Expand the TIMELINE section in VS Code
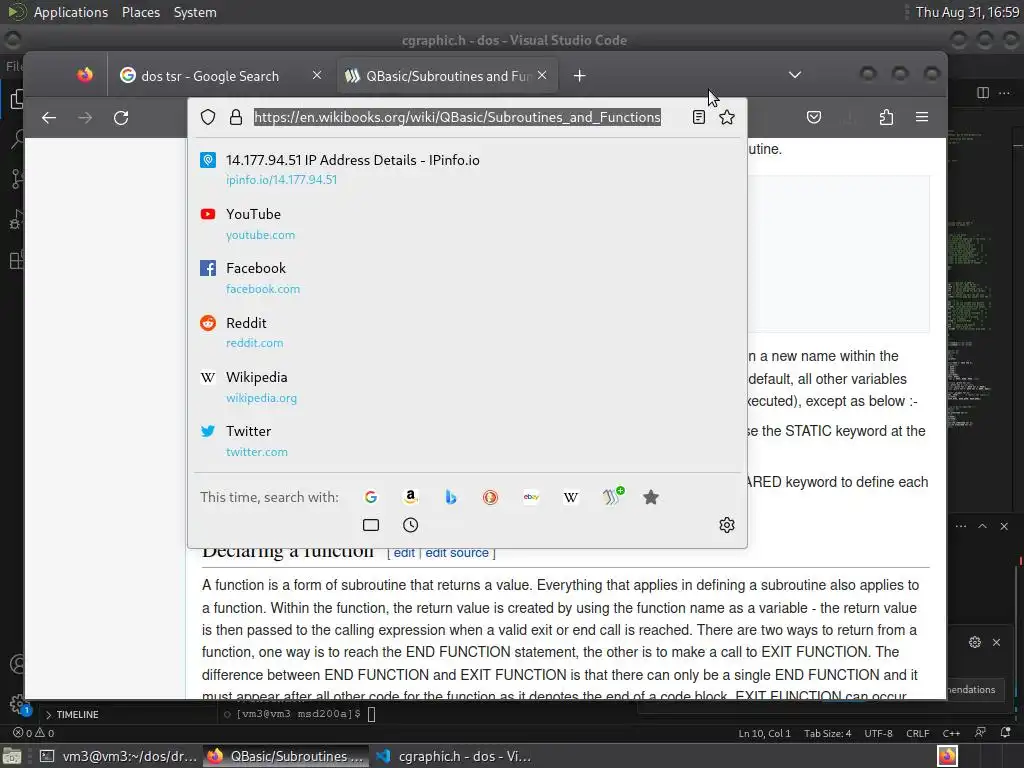 (x=71, y=714)
